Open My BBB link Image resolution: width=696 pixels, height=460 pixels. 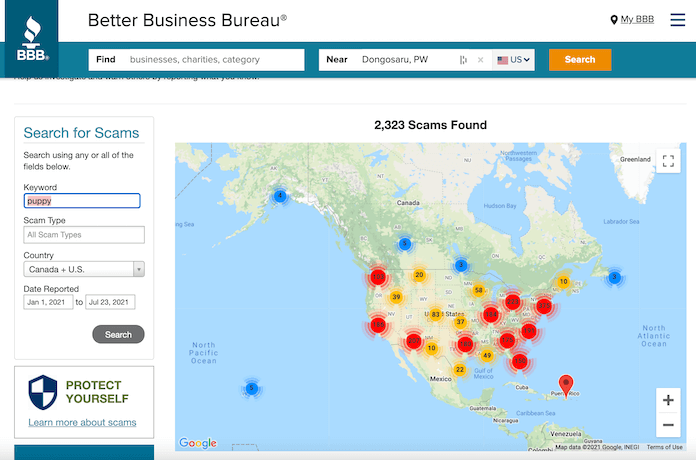(635, 20)
